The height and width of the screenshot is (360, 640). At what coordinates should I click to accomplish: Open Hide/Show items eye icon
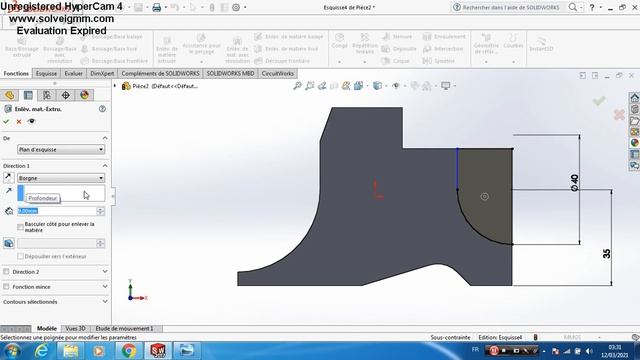point(396,85)
